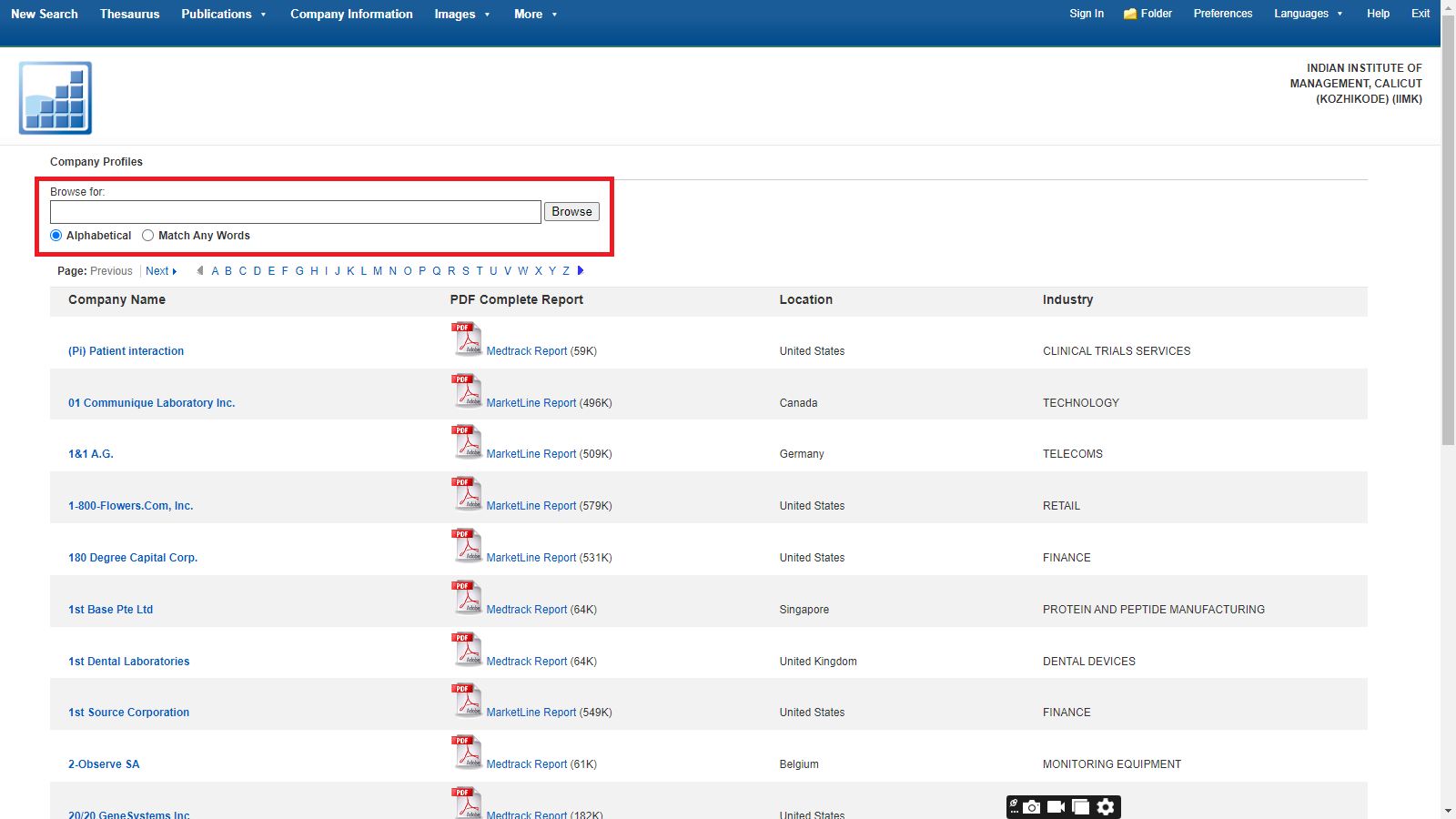
Task: Select the Match Any Words option
Action: 148,236
